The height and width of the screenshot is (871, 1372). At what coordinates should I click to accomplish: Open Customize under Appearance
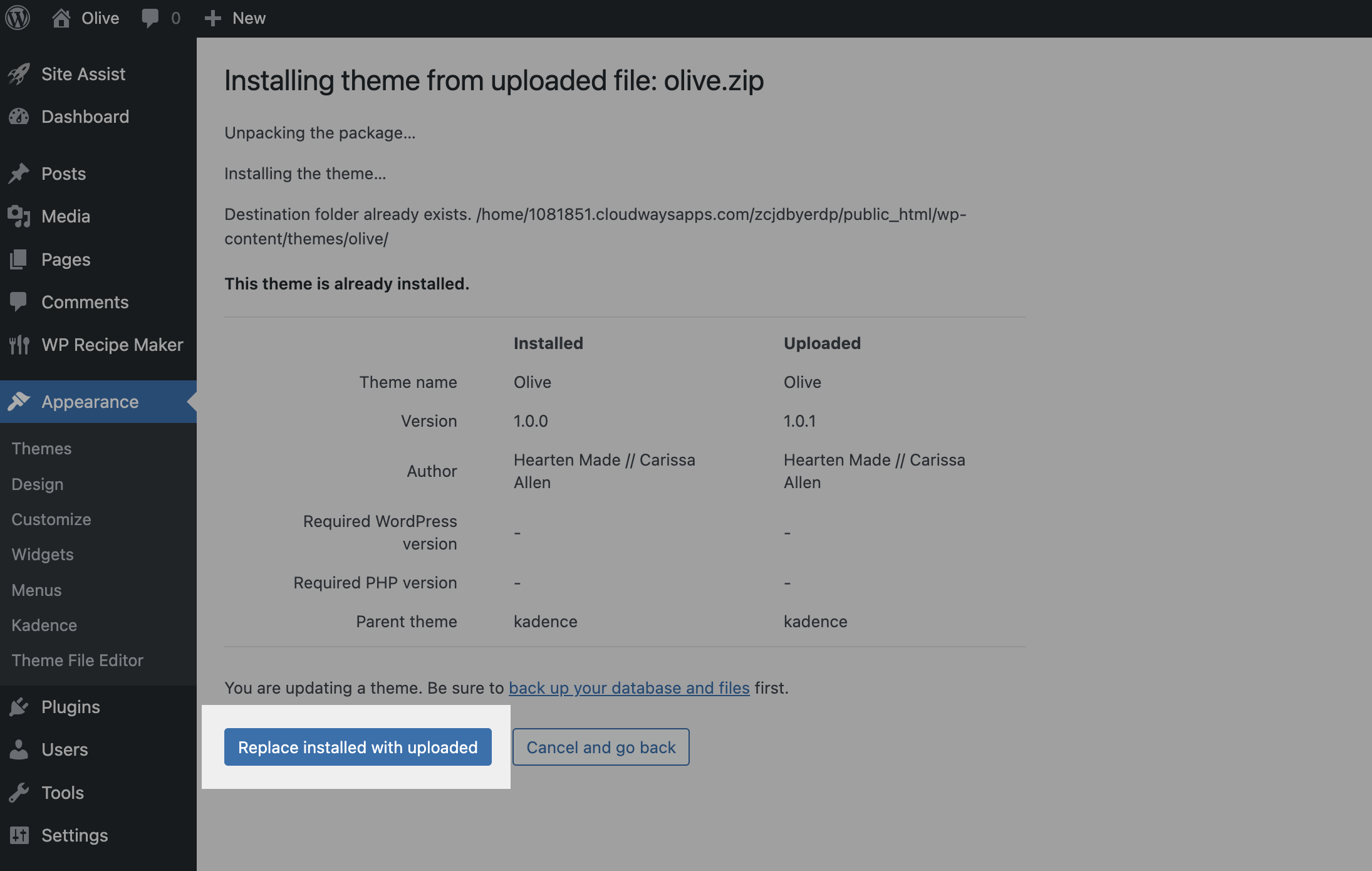pos(51,519)
